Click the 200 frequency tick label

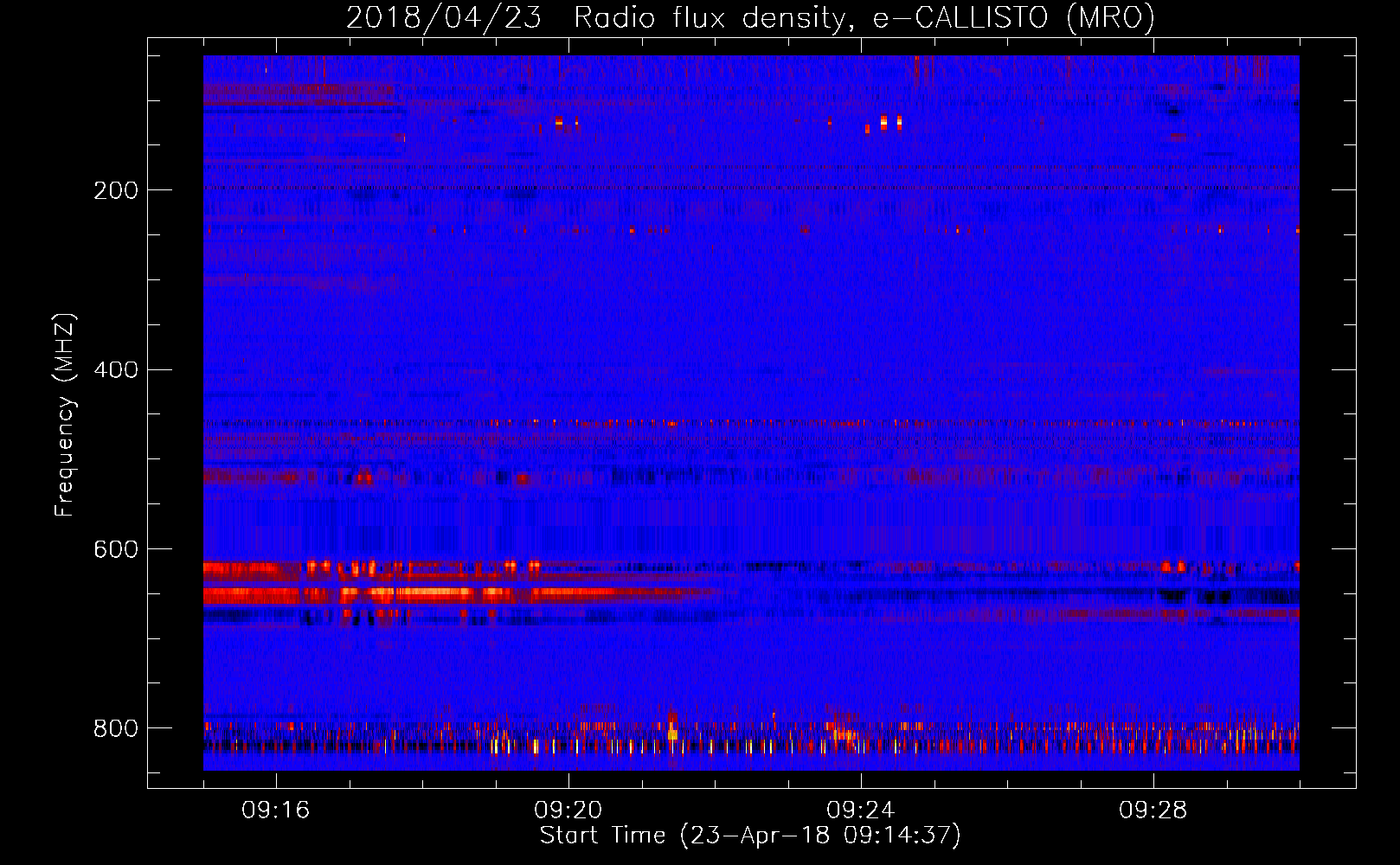[115, 190]
